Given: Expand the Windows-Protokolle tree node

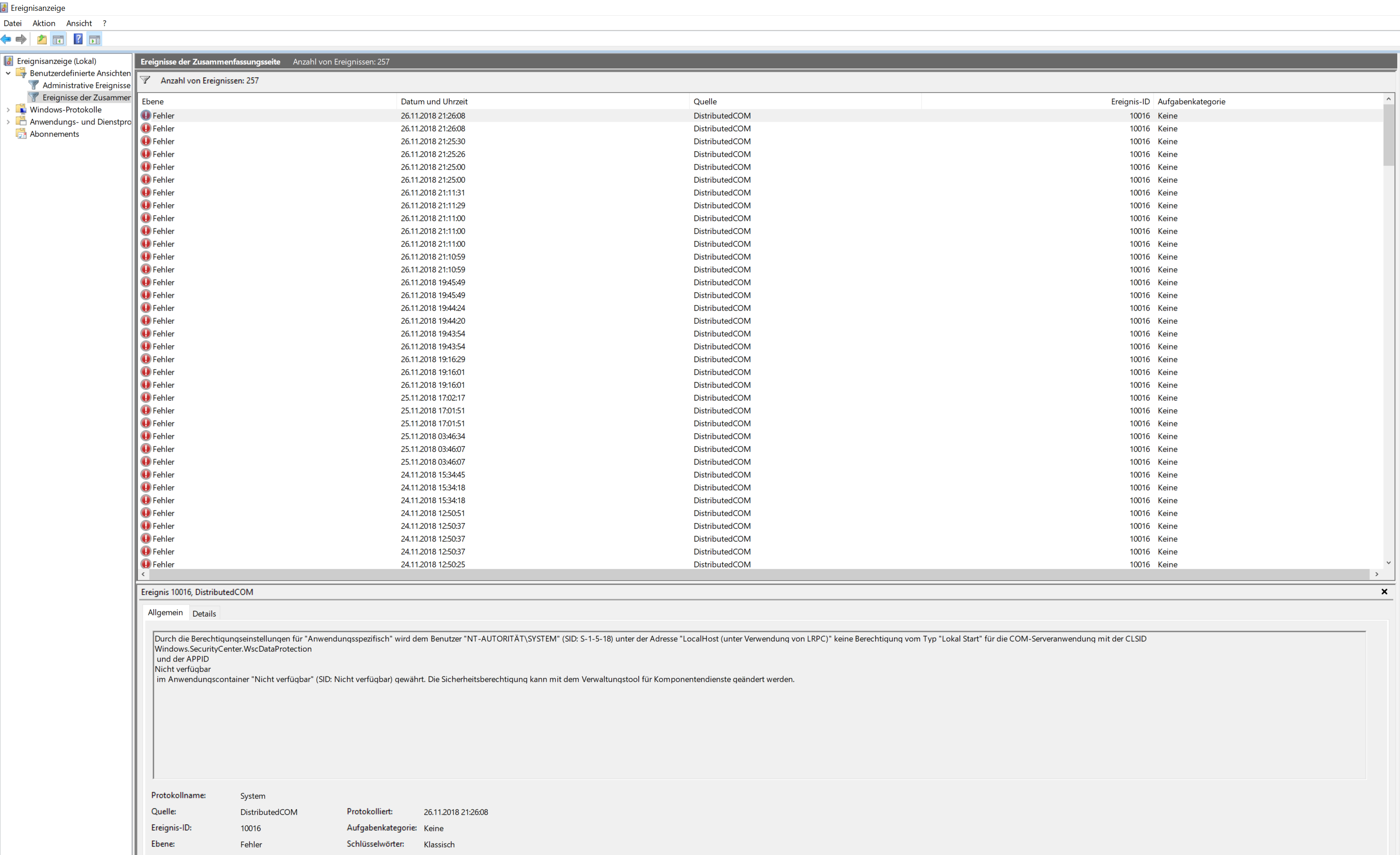Looking at the screenshot, I should point(8,110).
